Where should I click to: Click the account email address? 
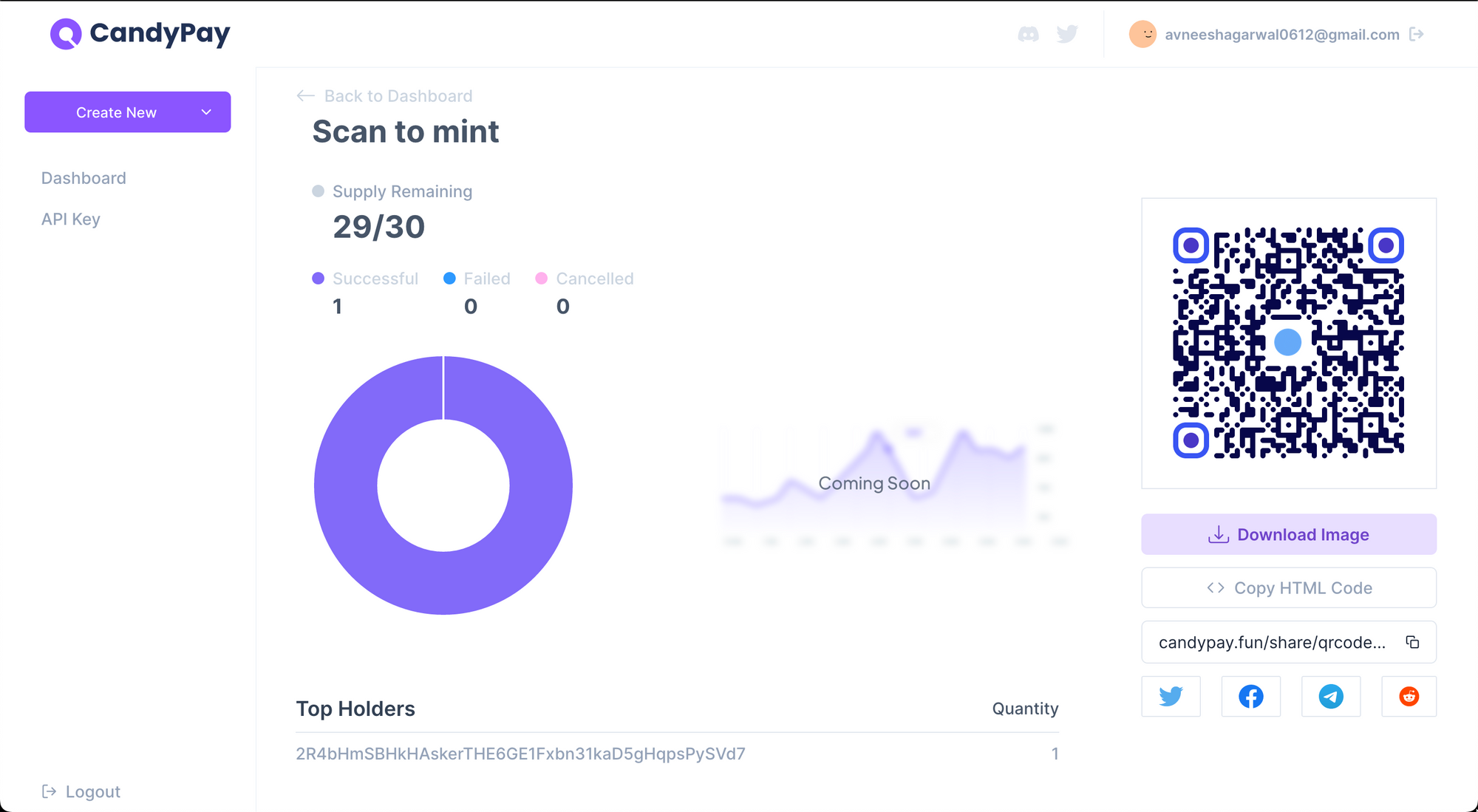coord(1281,35)
